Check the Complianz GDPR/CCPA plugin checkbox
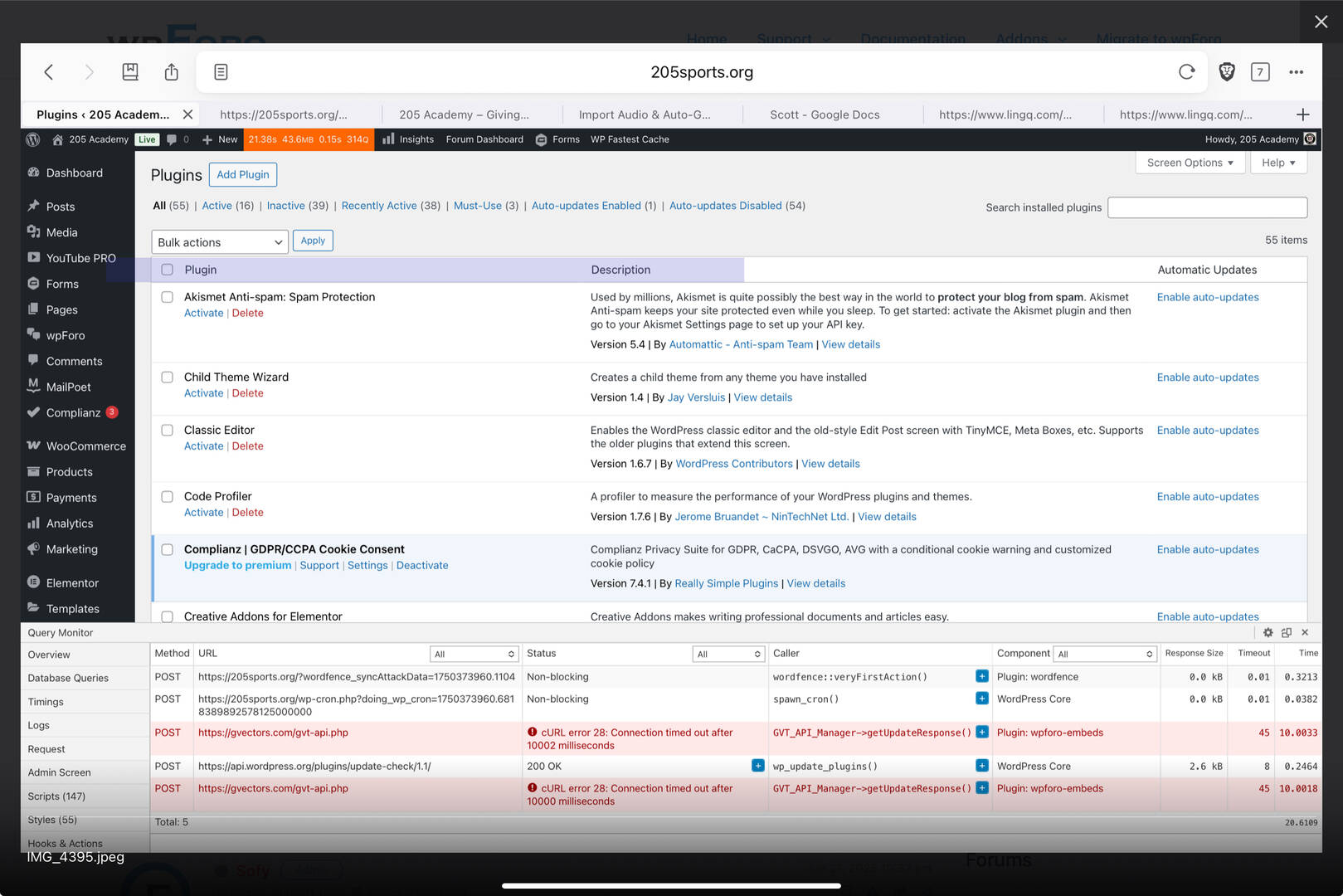This screenshot has width=1343, height=896. coord(168,550)
